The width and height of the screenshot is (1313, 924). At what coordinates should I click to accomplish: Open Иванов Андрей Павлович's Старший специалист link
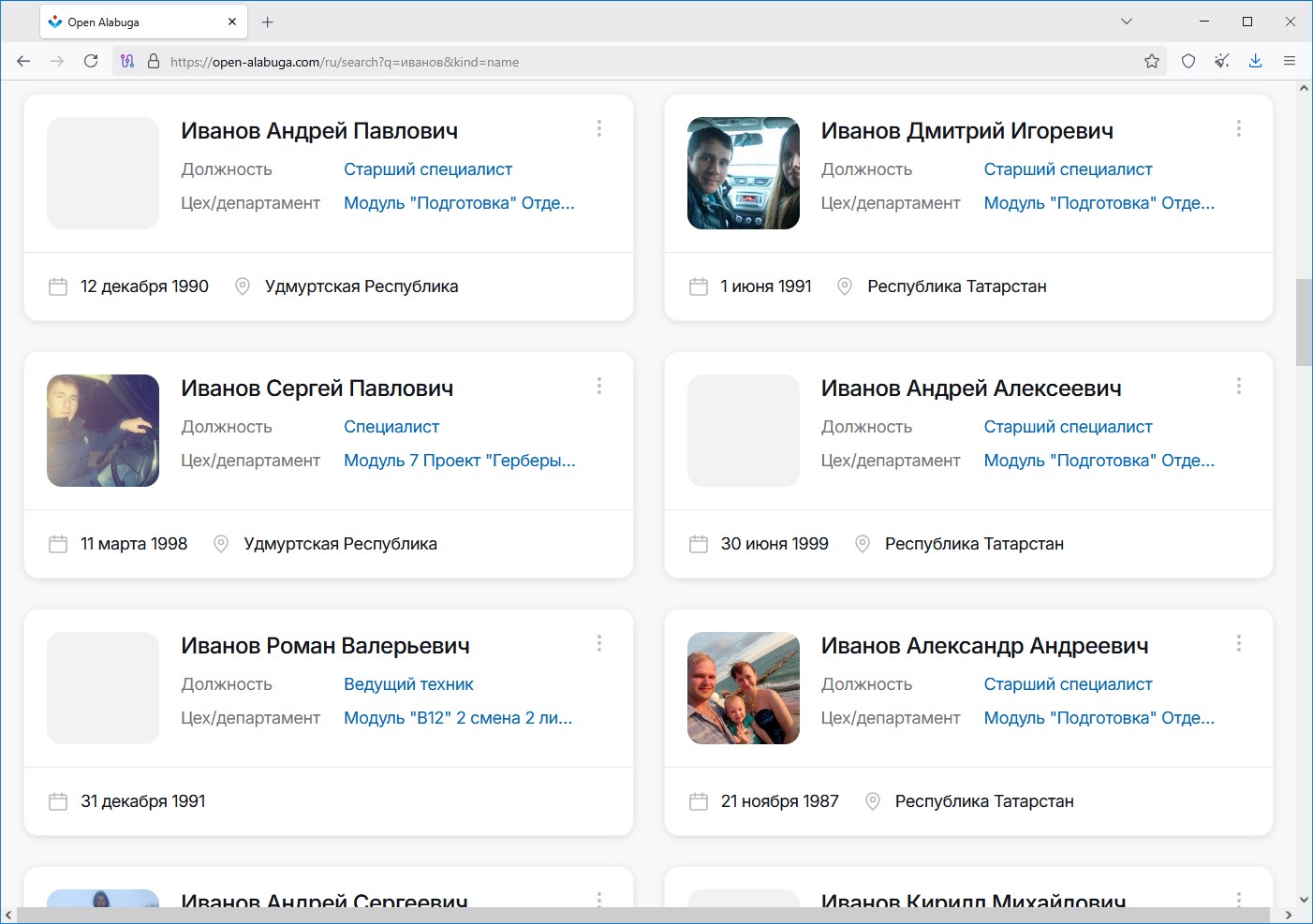click(x=428, y=169)
